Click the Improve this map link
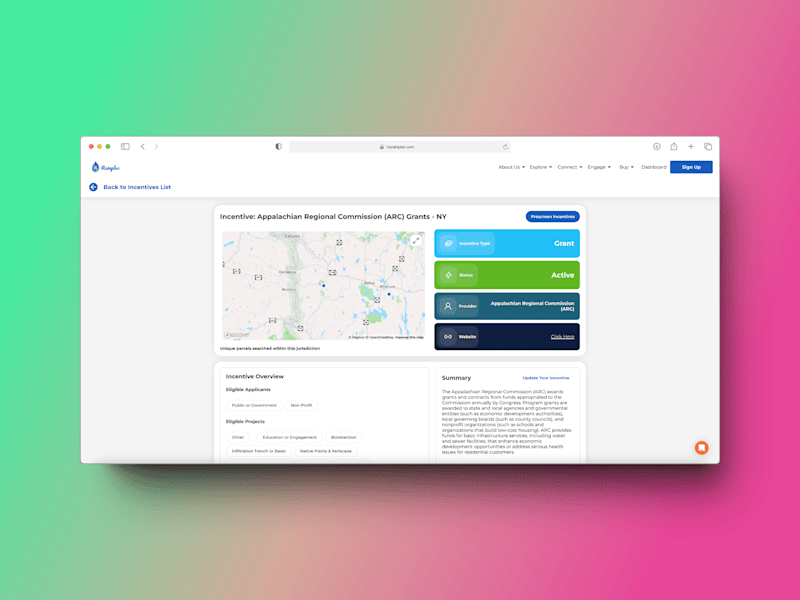Viewport: 800px width, 600px height. coord(409,337)
